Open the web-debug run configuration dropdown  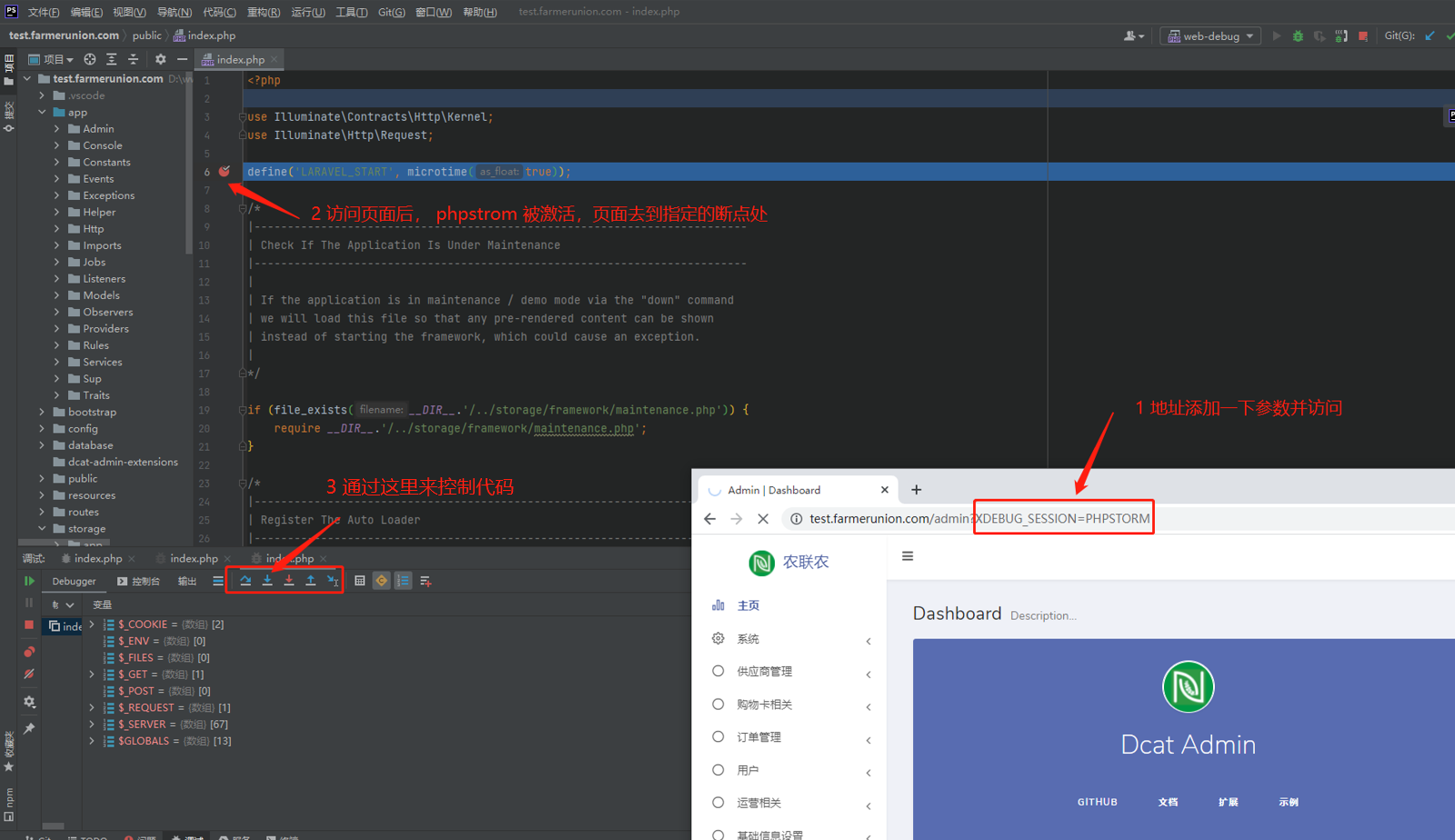pos(1211,36)
